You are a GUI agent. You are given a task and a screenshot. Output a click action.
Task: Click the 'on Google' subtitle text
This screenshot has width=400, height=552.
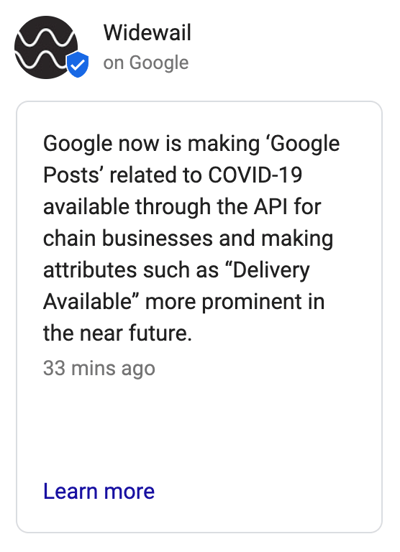146,63
